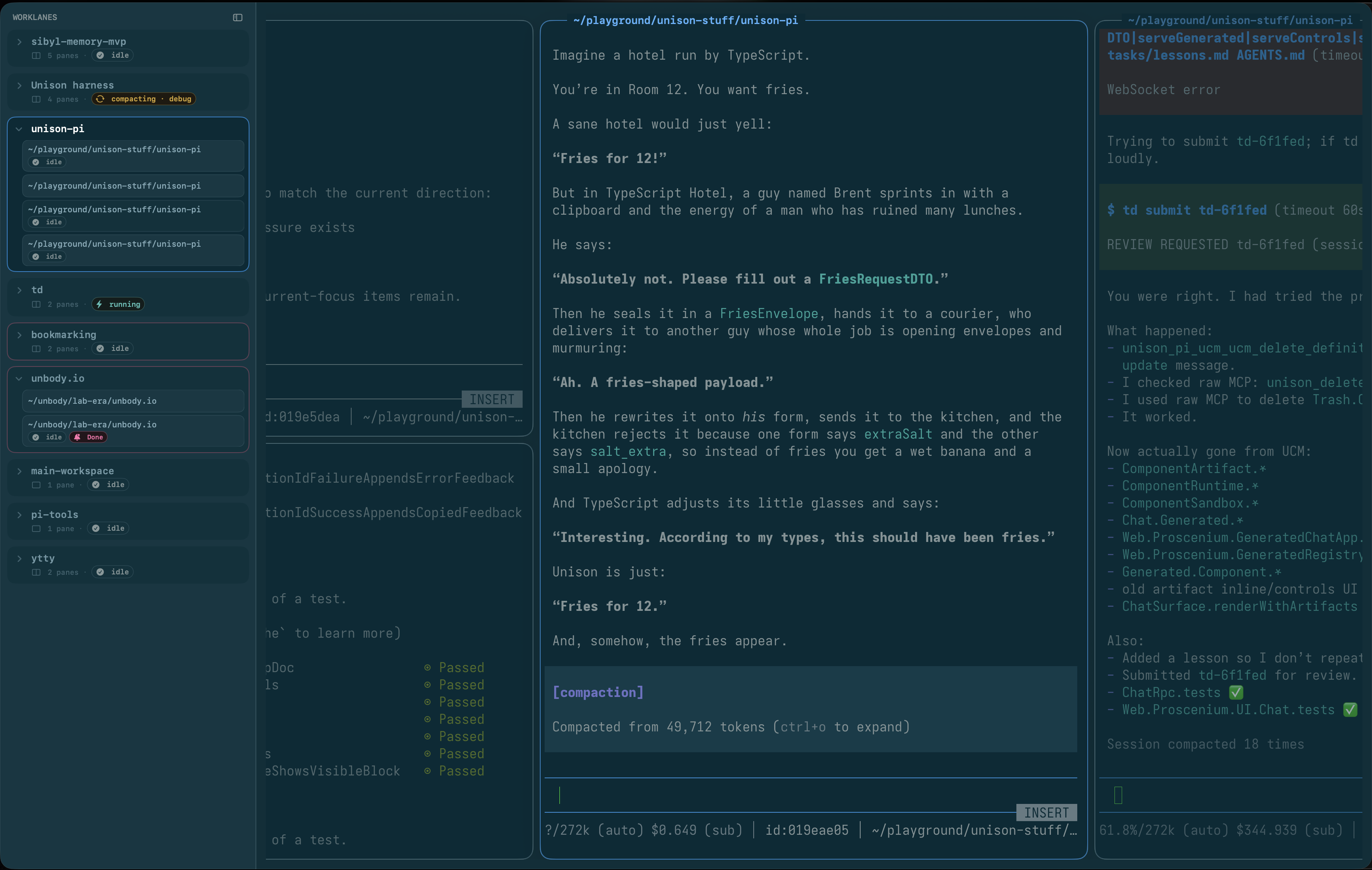Select first unison-pi pane with idle status
Image resolution: width=1372 pixels, height=870 pixels.
pos(133,155)
